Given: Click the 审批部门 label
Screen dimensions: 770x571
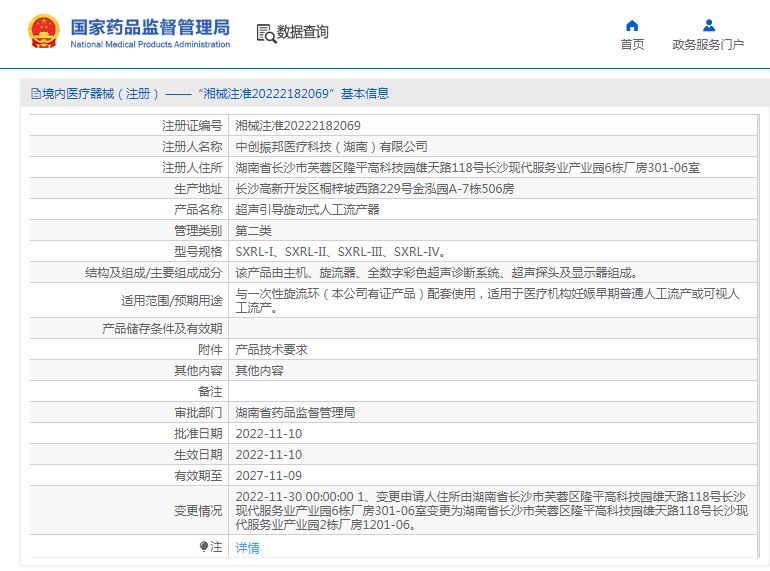Looking at the screenshot, I should 198,413.
